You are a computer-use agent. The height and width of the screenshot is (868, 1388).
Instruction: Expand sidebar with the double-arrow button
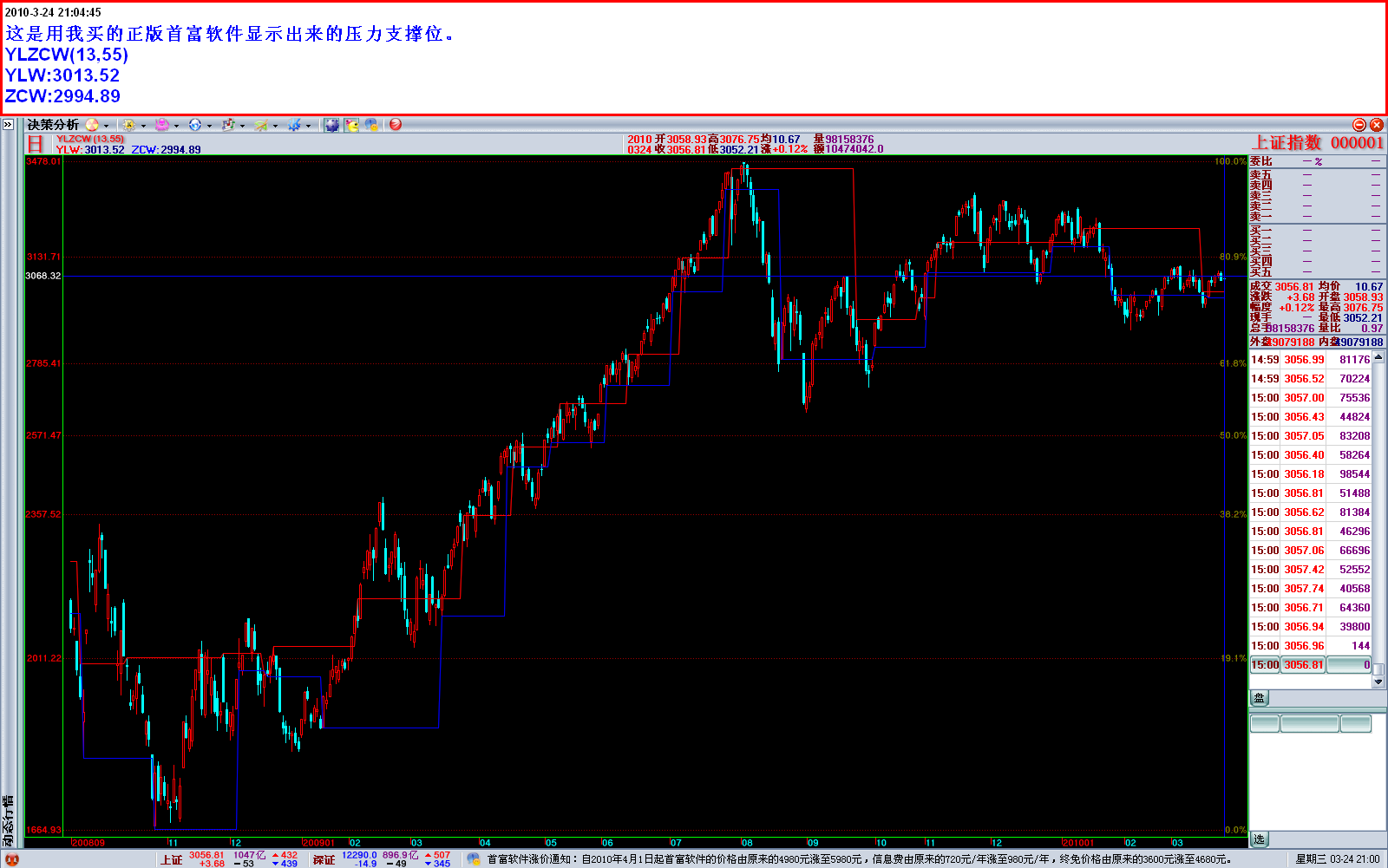point(8,125)
